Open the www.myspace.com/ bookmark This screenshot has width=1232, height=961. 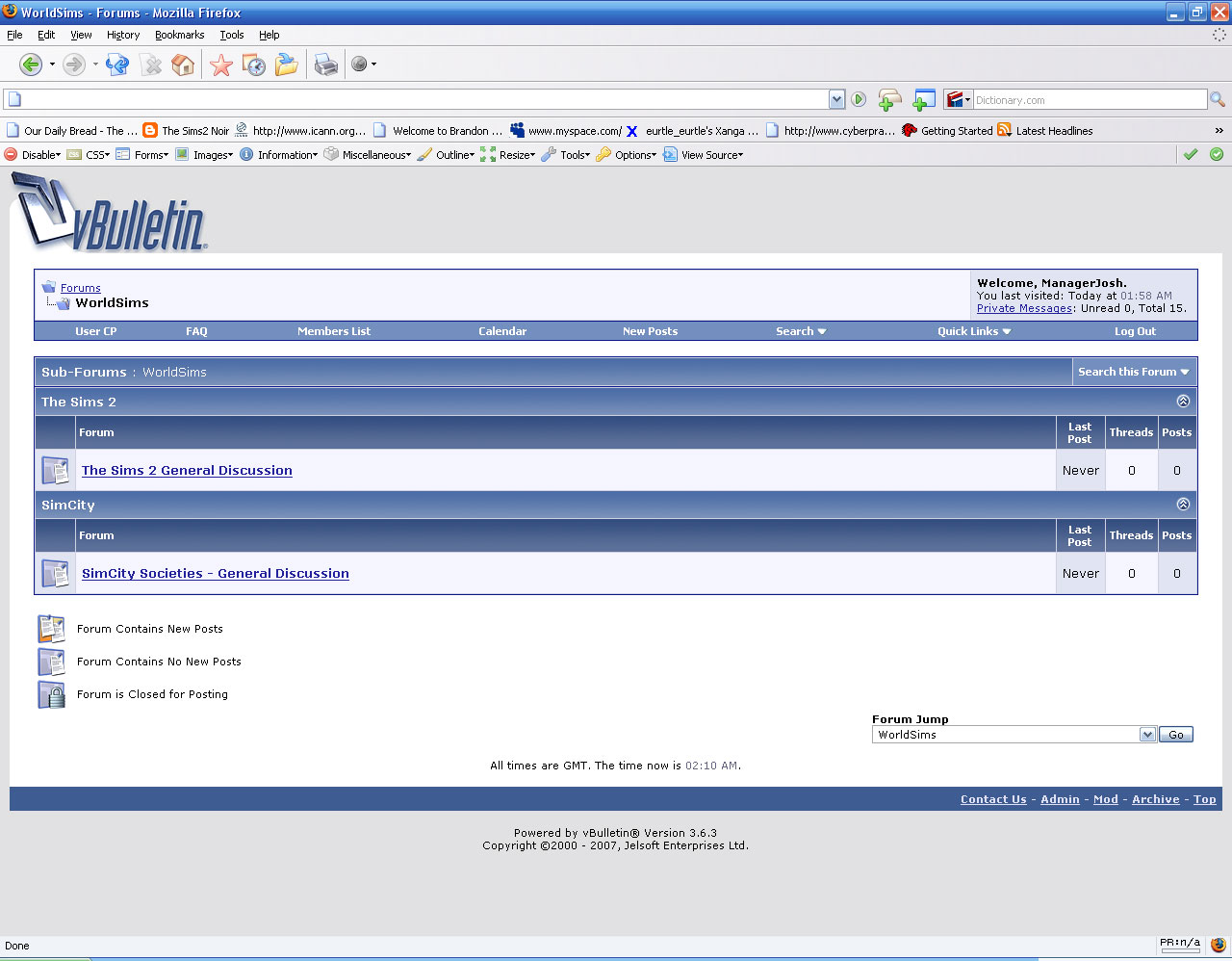(566, 131)
